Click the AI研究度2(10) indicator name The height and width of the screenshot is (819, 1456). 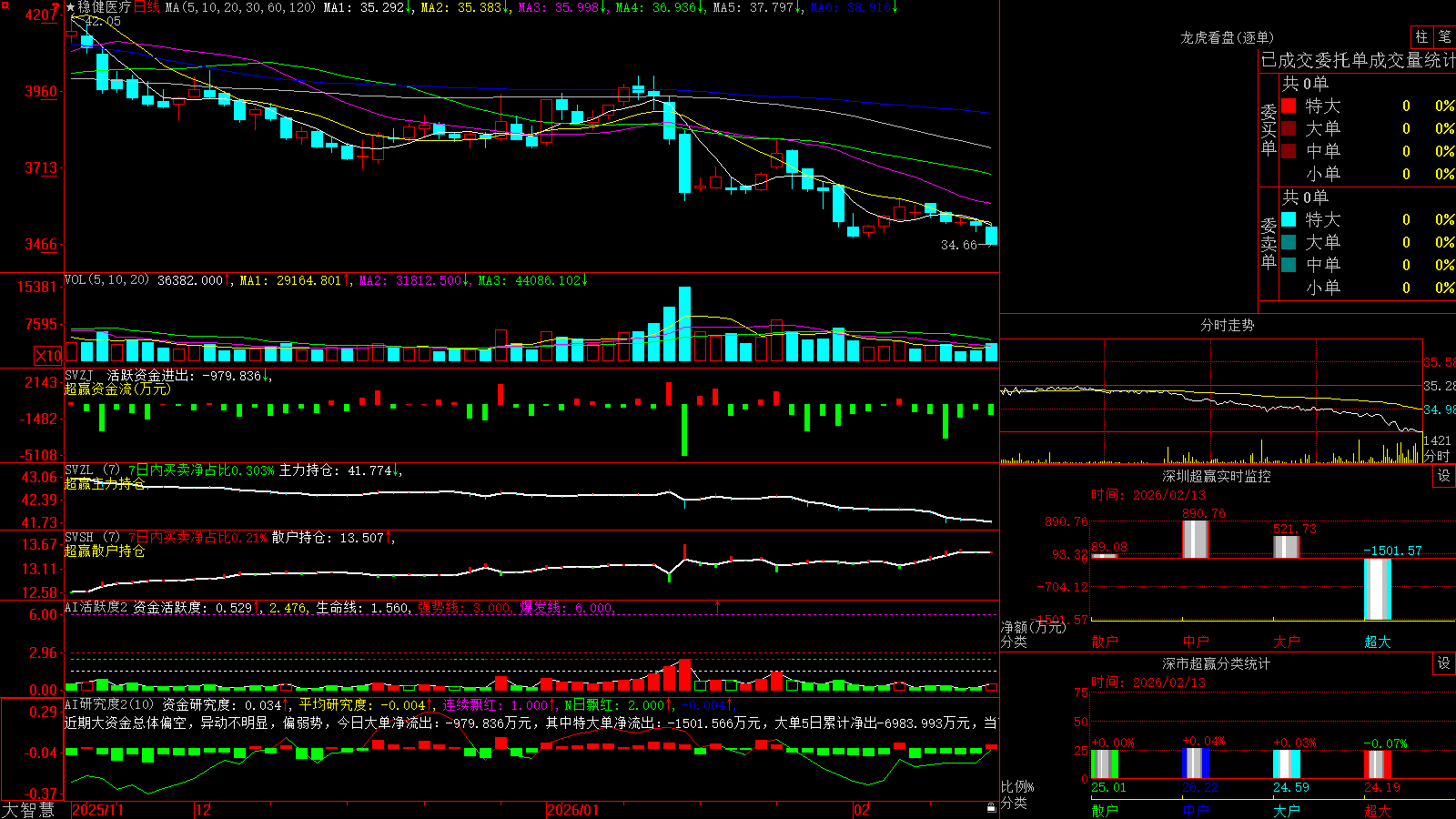click(109, 705)
